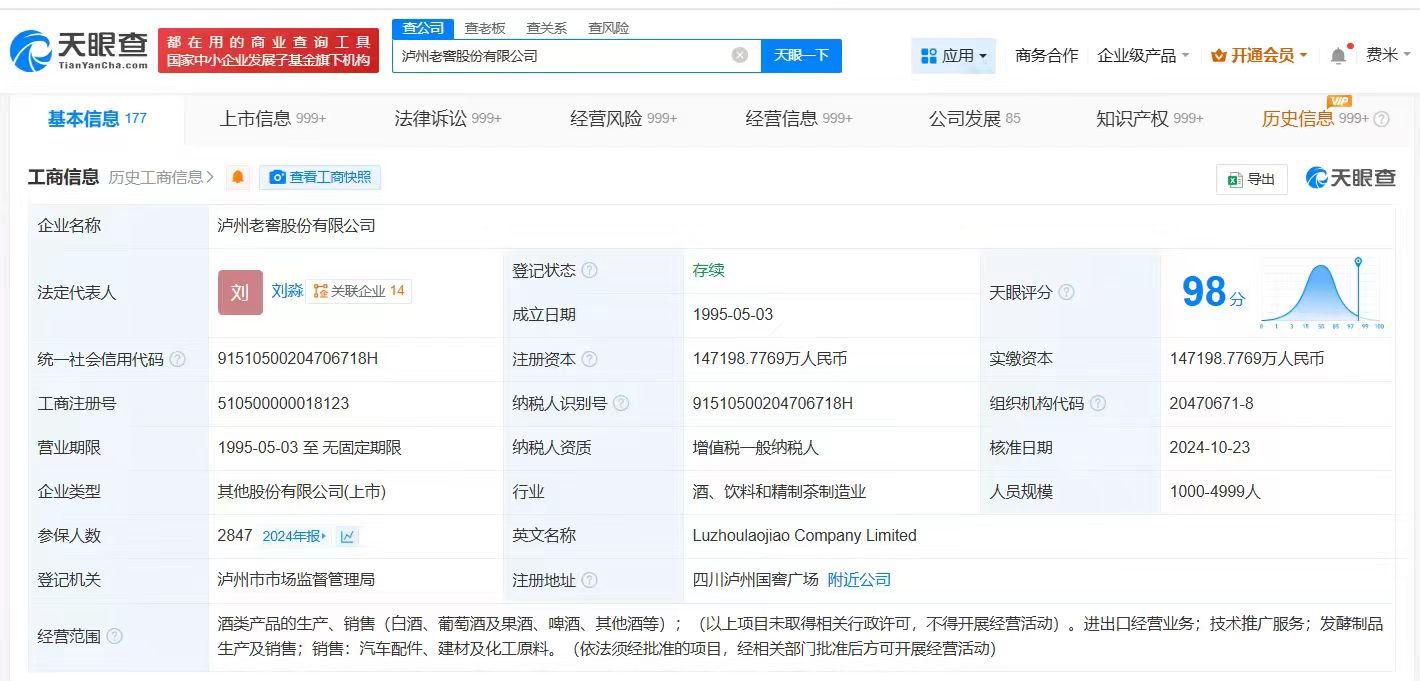The height and width of the screenshot is (681, 1420).
Task: Open help icon beside 天眼评分
Action: point(1066,293)
